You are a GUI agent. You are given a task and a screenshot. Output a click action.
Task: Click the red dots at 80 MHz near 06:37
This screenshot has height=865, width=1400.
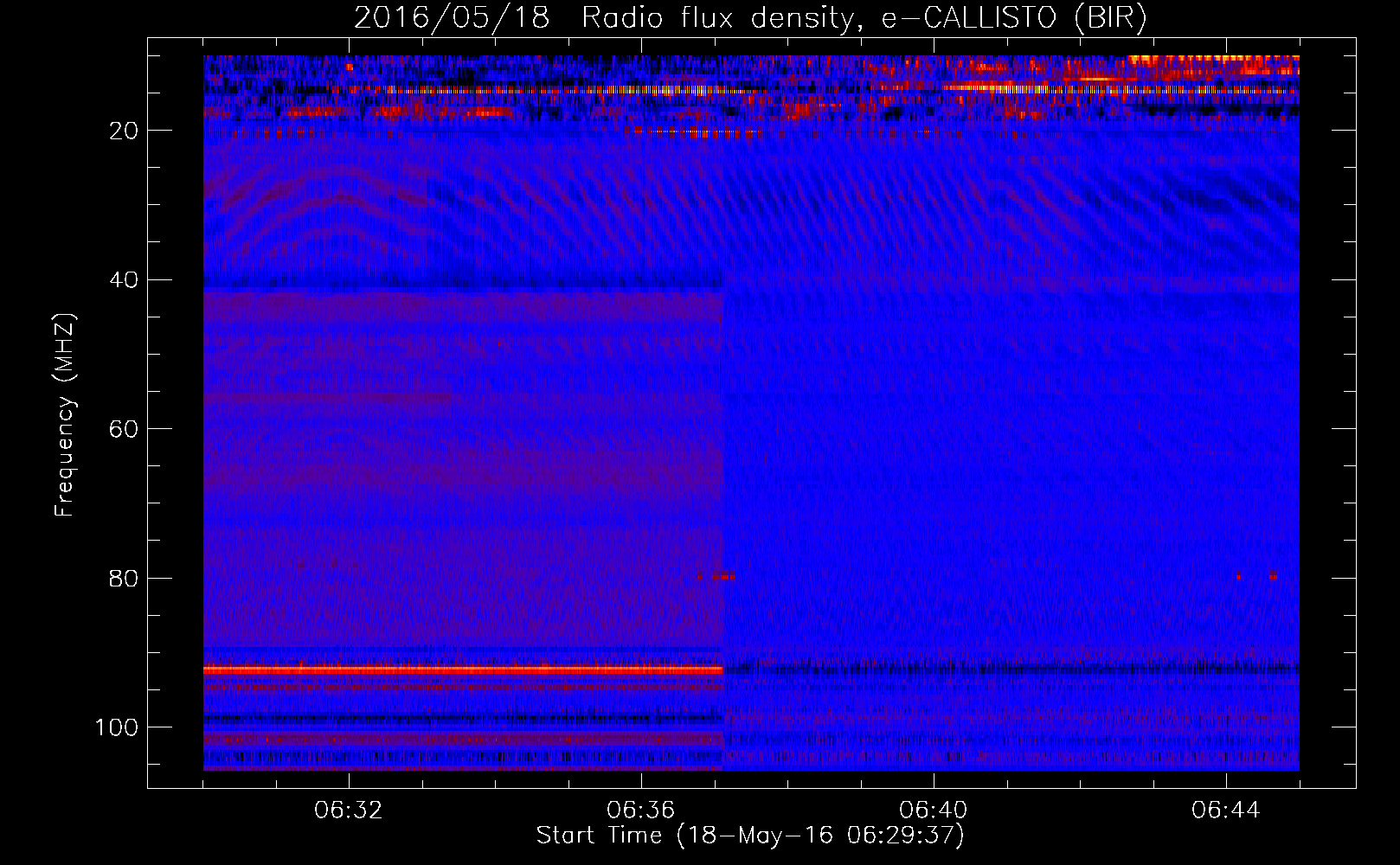(716, 575)
